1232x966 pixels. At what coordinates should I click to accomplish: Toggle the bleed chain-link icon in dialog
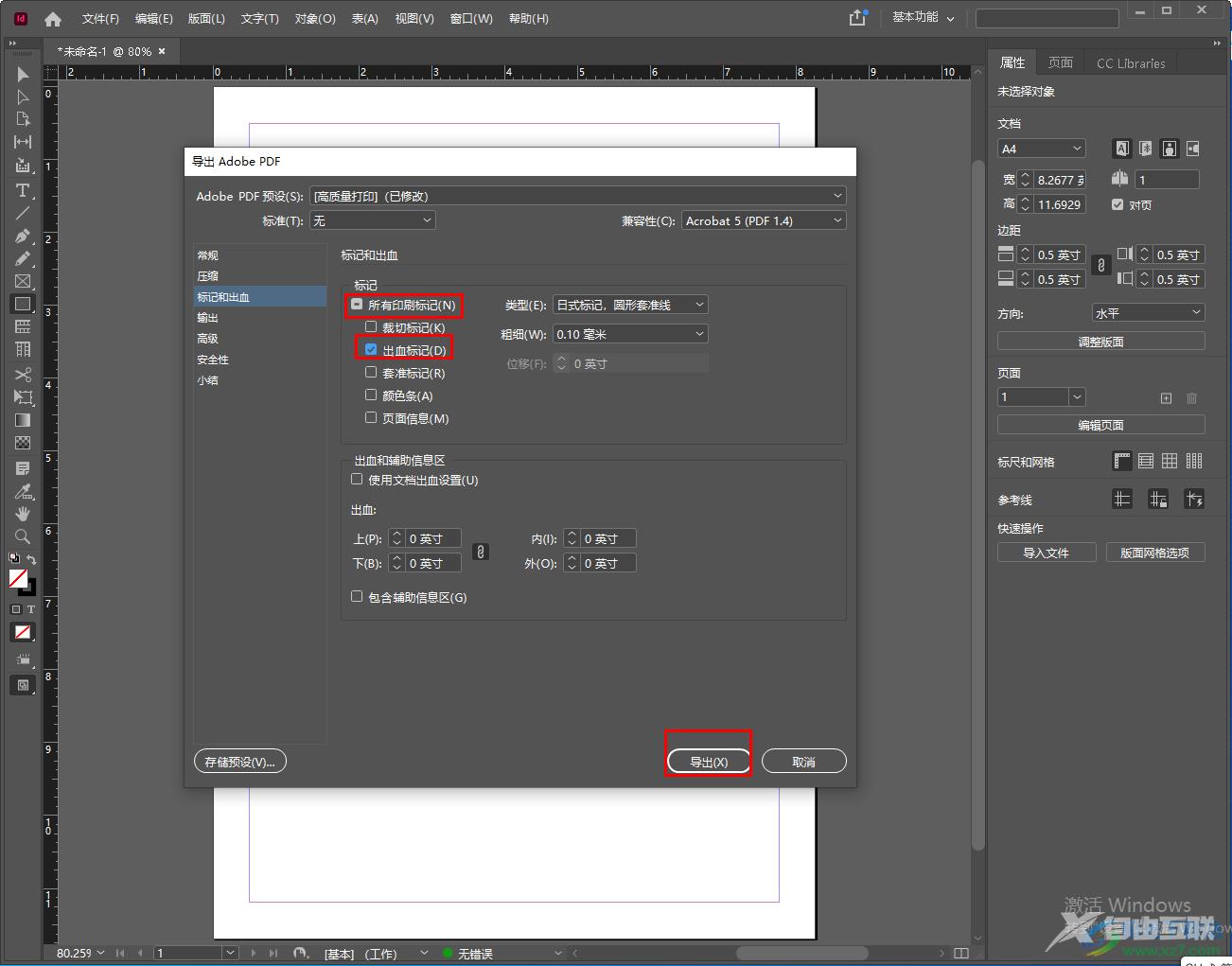click(x=481, y=552)
